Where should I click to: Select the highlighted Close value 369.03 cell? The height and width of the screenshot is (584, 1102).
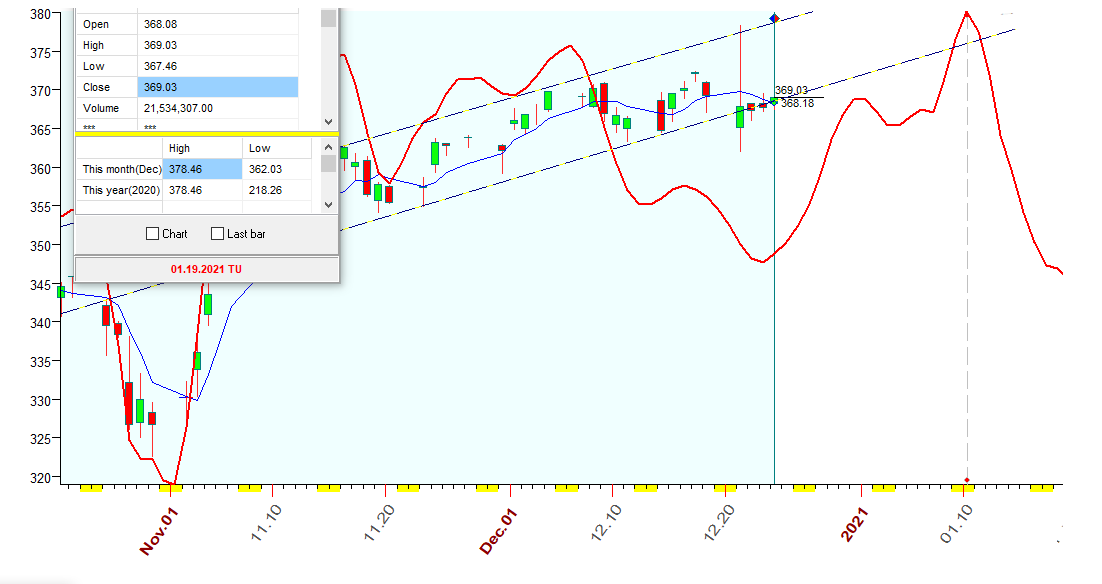point(217,87)
